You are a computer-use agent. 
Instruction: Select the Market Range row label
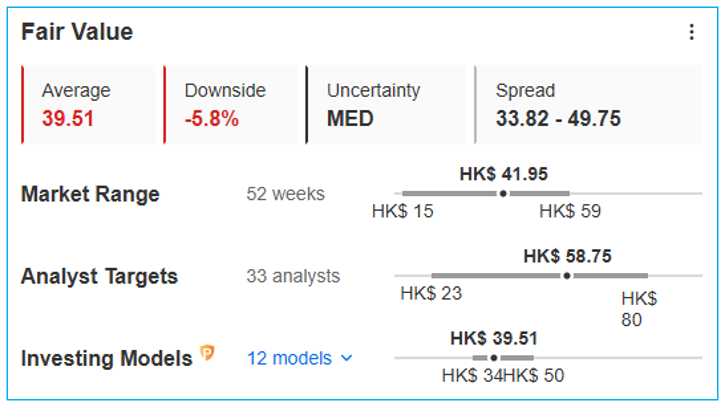90,194
